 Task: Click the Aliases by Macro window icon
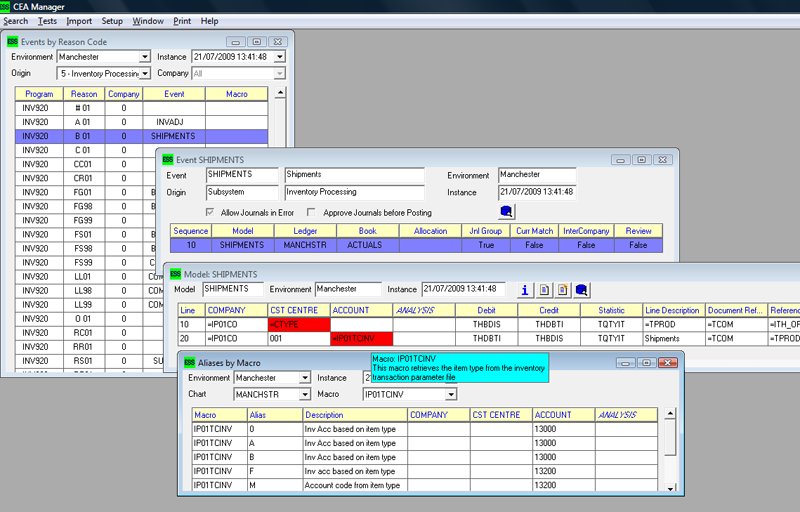(188, 362)
